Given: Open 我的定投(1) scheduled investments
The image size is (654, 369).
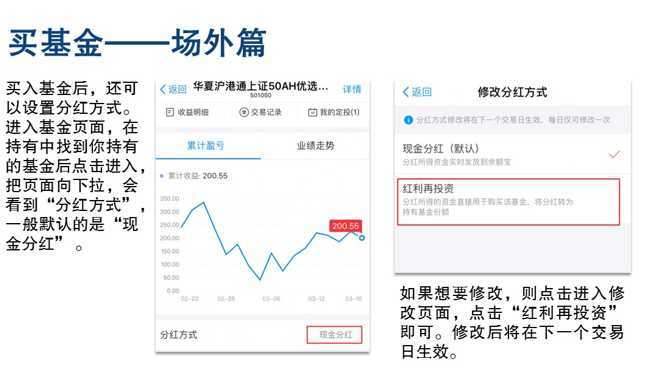Looking at the screenshot, I should click(x=334, y=112).
